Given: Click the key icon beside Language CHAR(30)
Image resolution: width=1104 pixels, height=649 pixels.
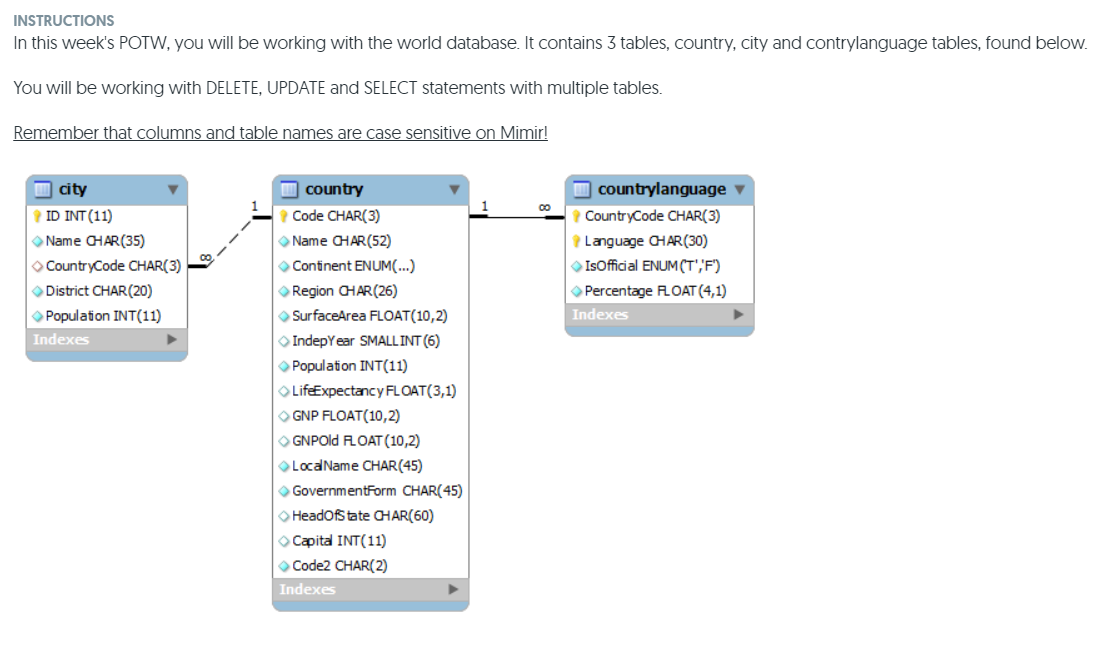Looking at the screenshot, I should tap(577, 241).
